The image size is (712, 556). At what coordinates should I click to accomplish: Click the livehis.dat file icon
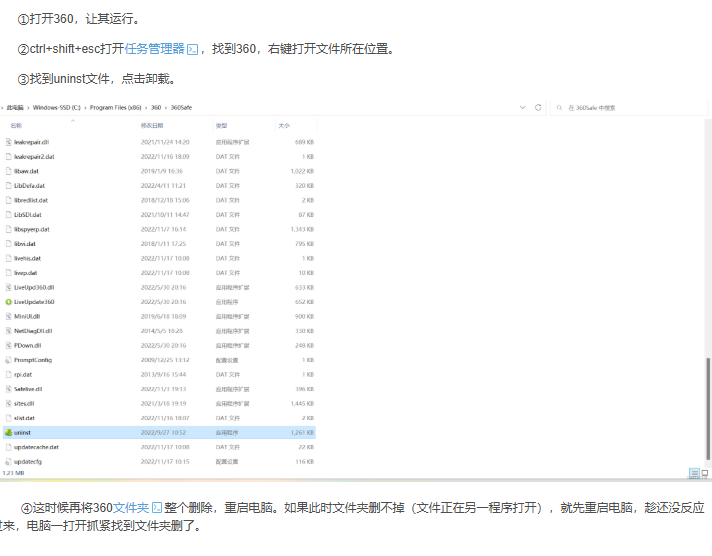(8, 258)
